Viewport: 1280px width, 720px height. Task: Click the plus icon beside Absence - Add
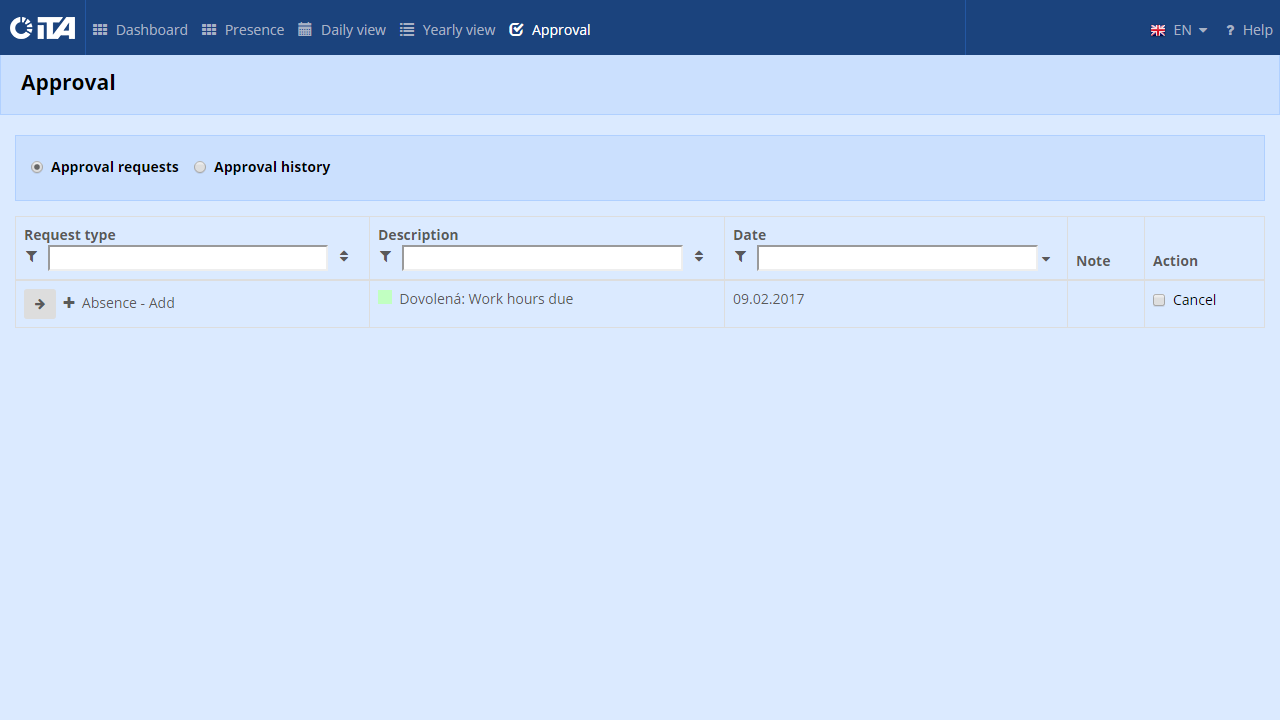coord(69,302)
